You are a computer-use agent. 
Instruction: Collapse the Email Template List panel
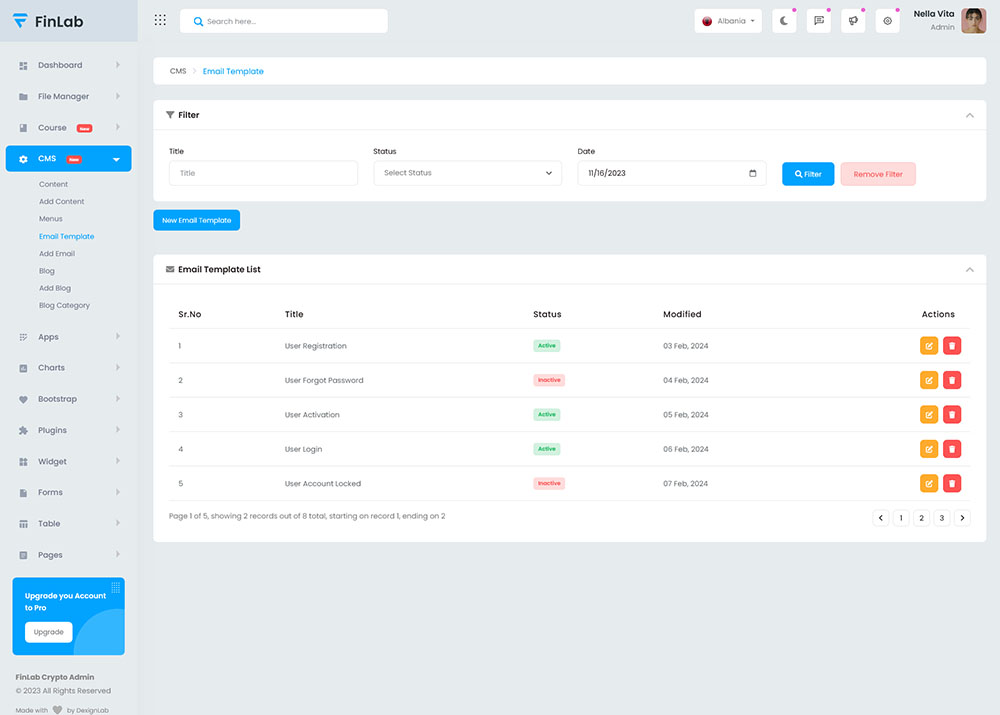point(969,270)
